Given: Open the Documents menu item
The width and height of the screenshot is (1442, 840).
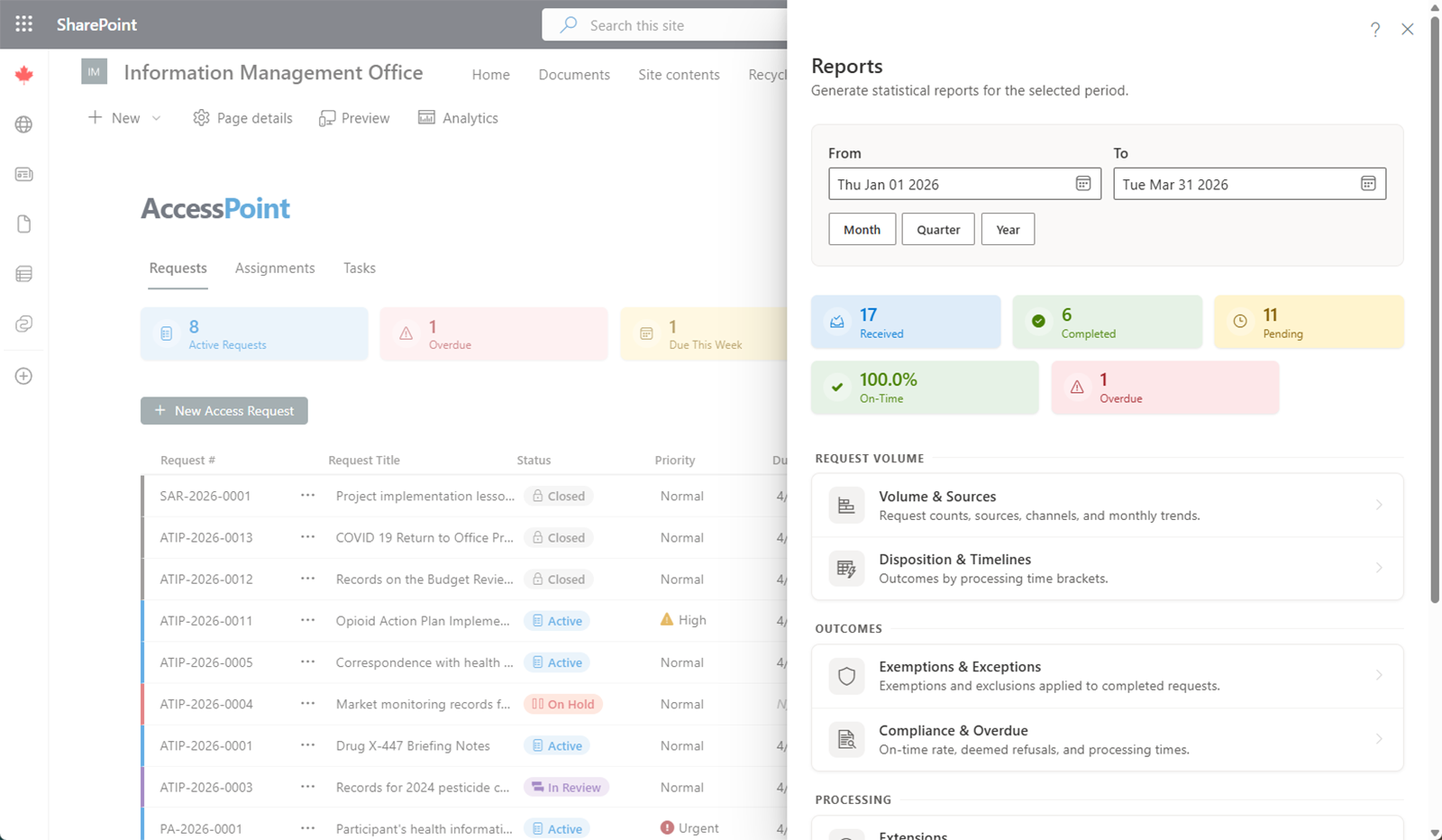Looking at the screenshot, I should [574, 74].
